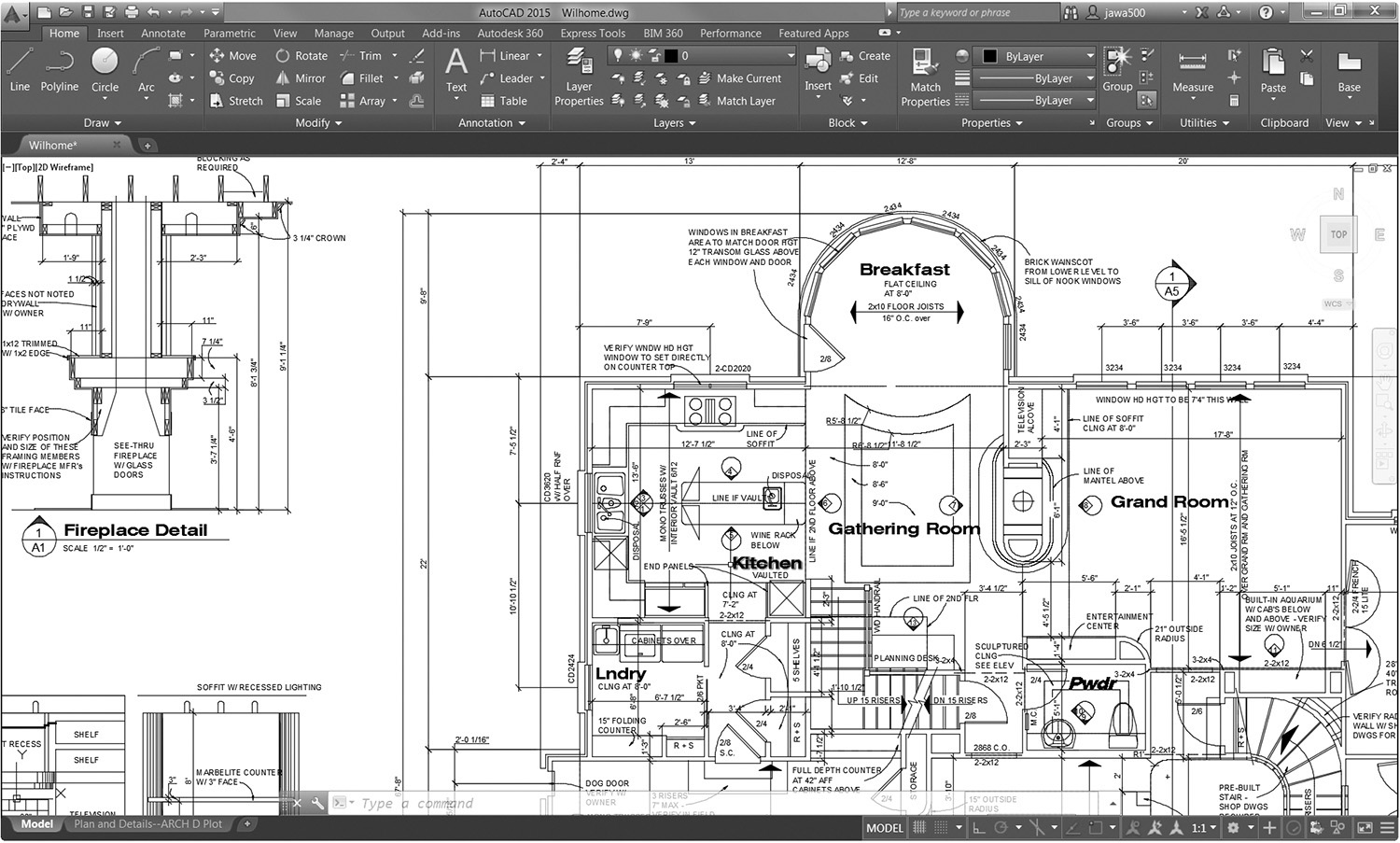Click Edit block button
Image resolution: width=1400 pixels, height=843 pixels.
tap(860, 78)
